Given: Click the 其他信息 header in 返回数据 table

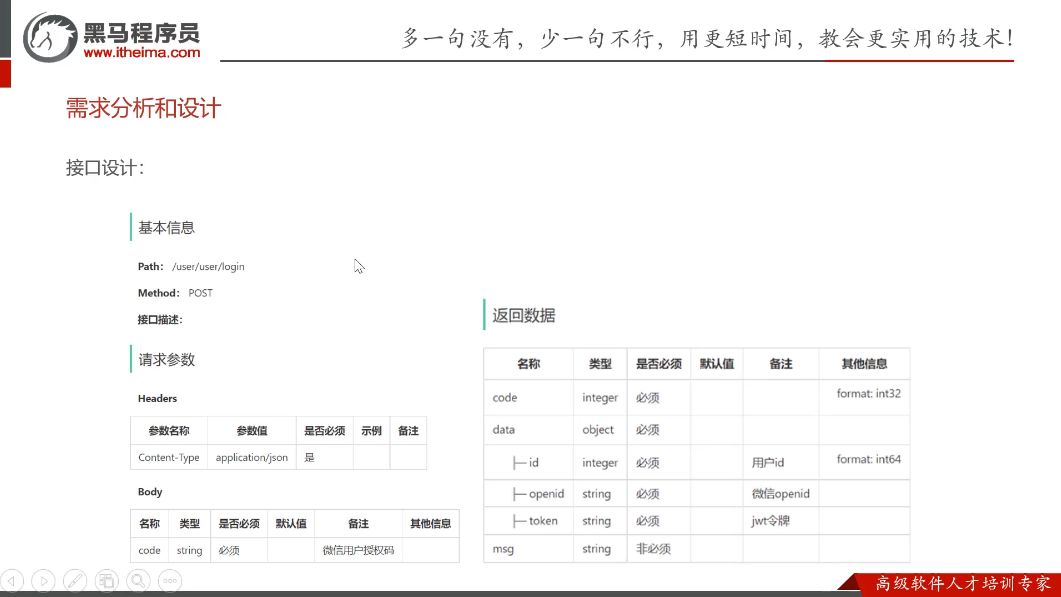Looking at the screenshot, I should pos(864,364).
